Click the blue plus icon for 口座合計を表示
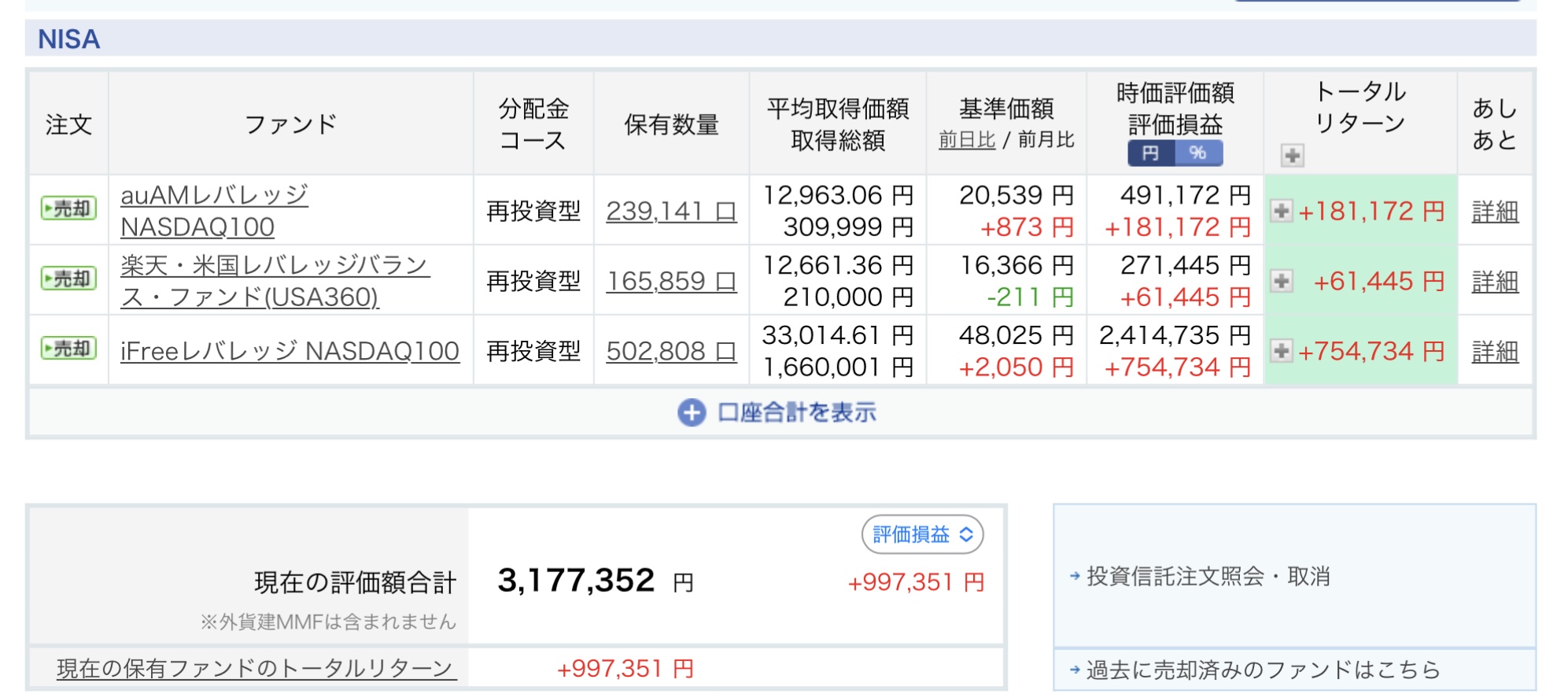Screen dimensions: 1568x698 coord(692,412)
